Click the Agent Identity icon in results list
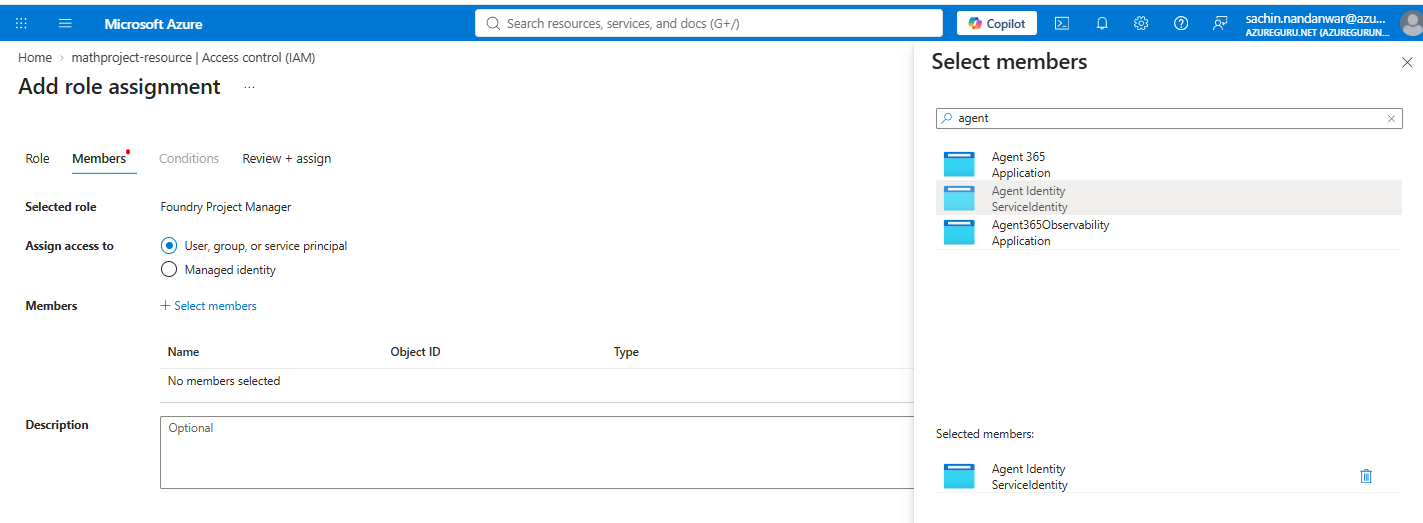1423x523 pixels. click(x=959, y=198)
